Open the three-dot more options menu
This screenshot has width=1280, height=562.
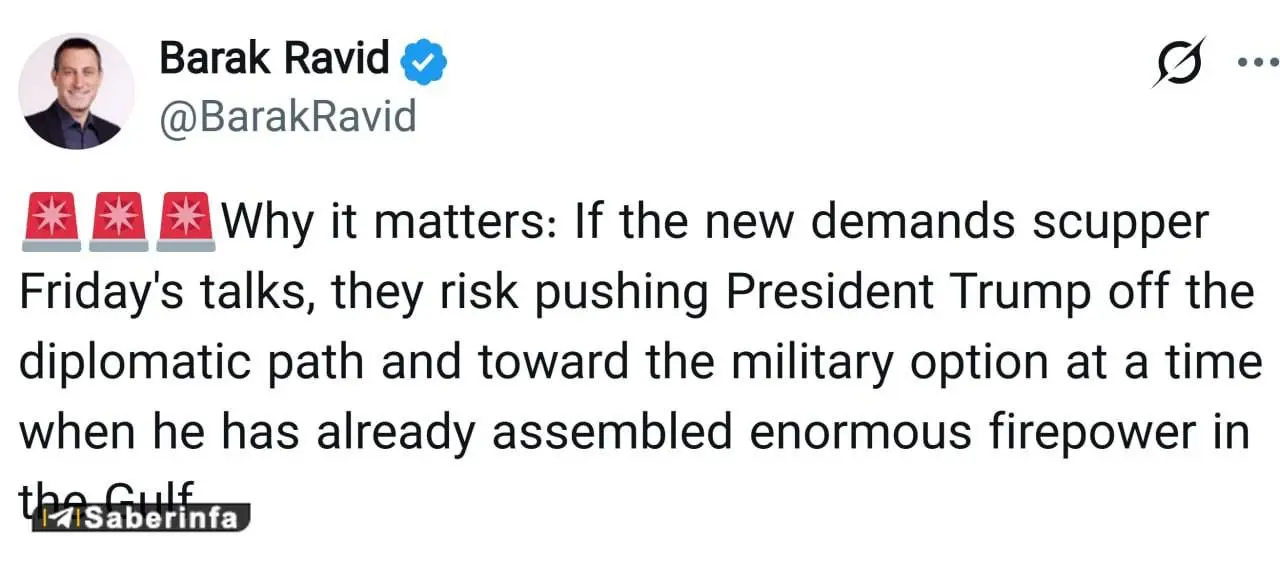coord(1256,62)
